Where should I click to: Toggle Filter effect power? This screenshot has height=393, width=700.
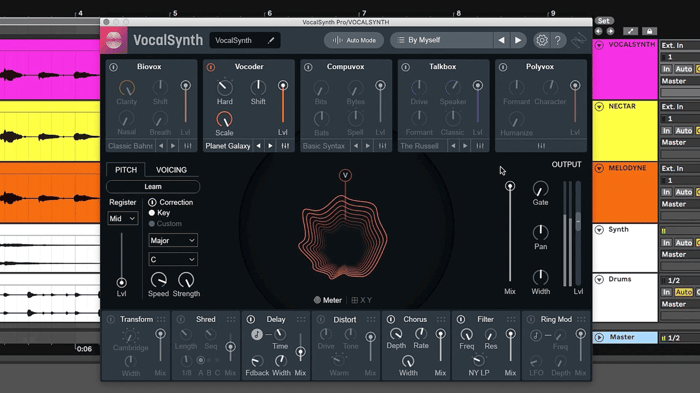click(x=461, y=319)
